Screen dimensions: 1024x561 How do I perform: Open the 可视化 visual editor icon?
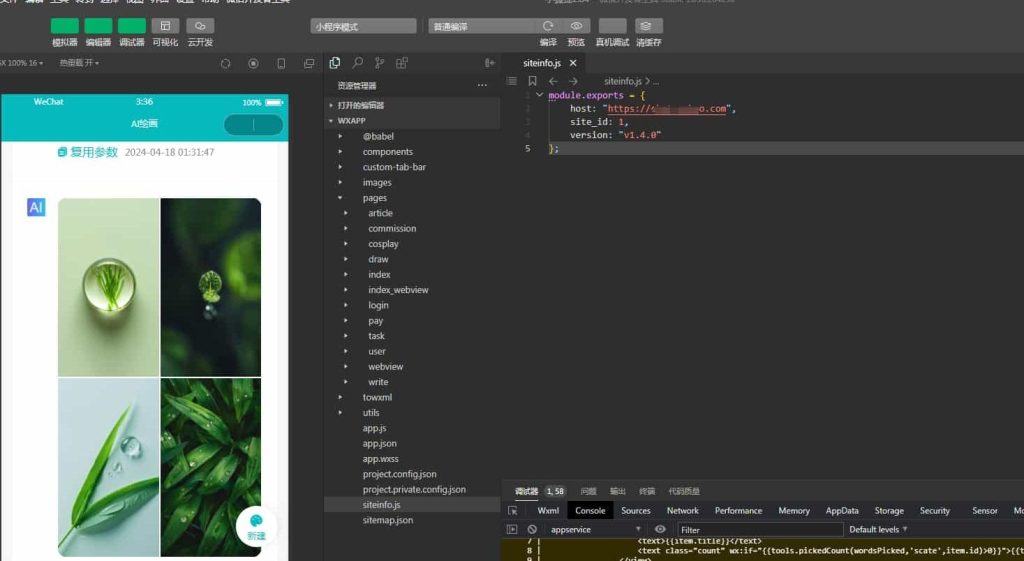[165, 26]
